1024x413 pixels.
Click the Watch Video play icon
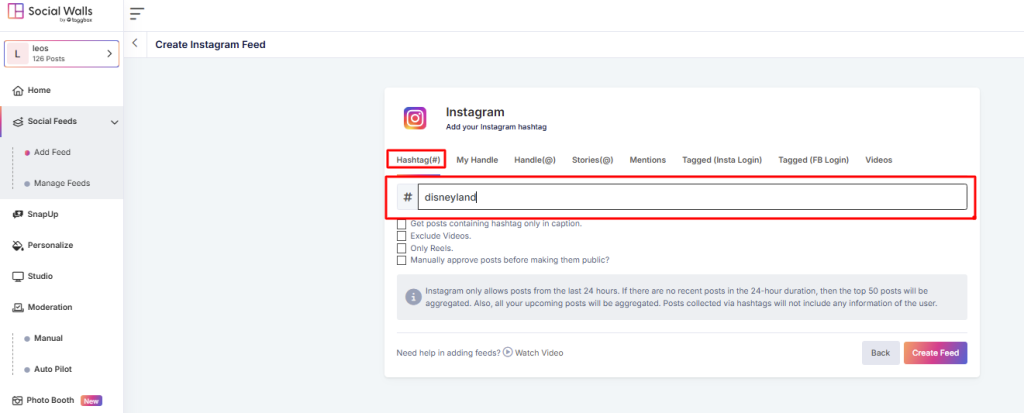pos(508,352)
